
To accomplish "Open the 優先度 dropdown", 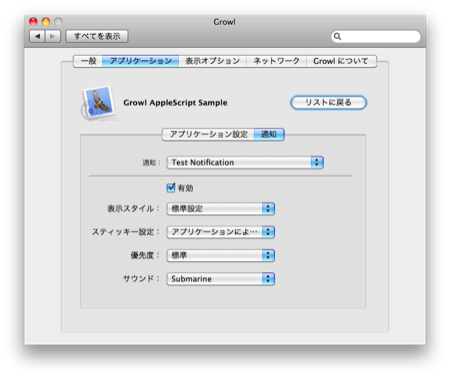I will (220, 255).
